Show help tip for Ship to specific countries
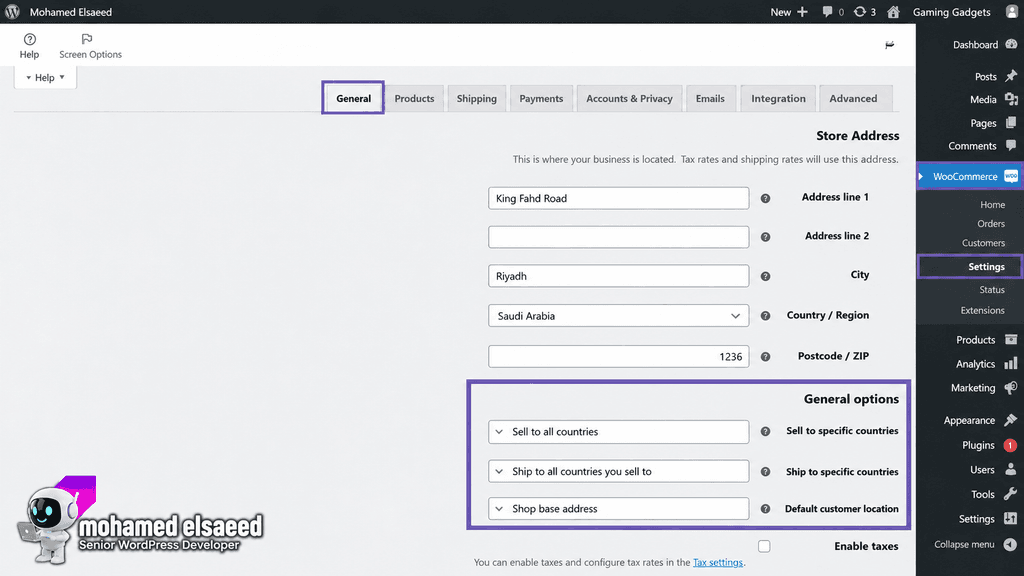The width and height of the screenshot is (1024, 576). (x=765, y=472)
